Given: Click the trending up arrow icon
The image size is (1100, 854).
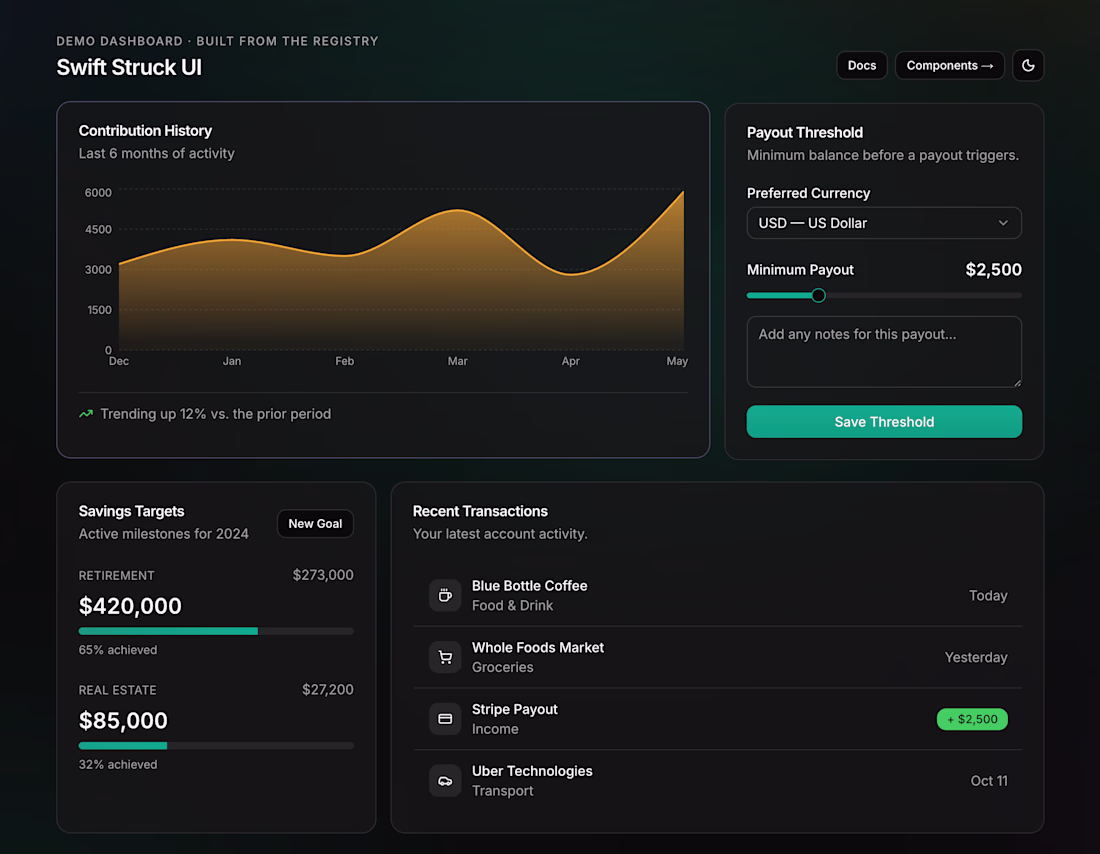Looking at the screenshot, I should click(x=86, y=414).
